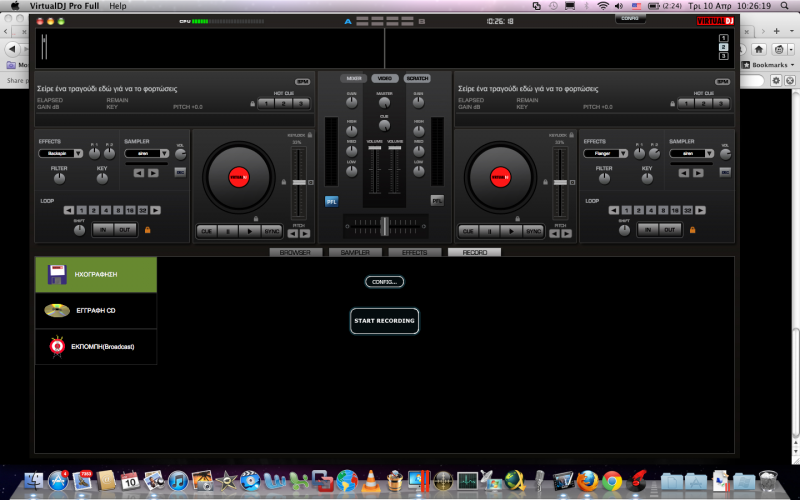Toggle the right deck orange loop lock
This screenshot has height=500, width=800.
pos(692,230)
